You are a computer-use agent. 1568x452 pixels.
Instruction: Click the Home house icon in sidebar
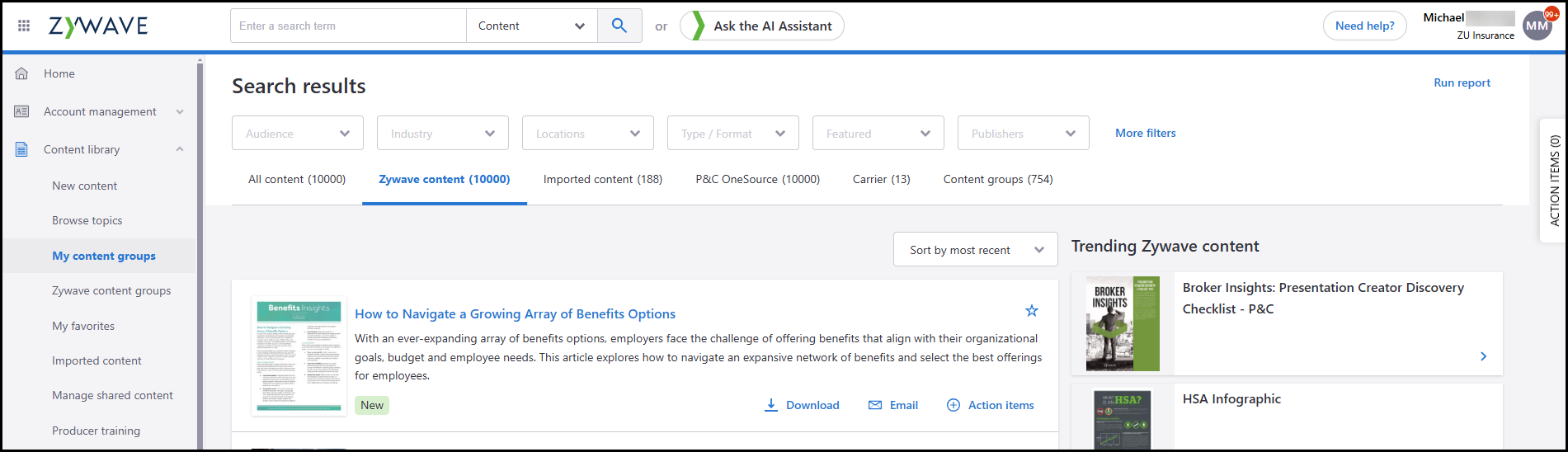[22, 73]
